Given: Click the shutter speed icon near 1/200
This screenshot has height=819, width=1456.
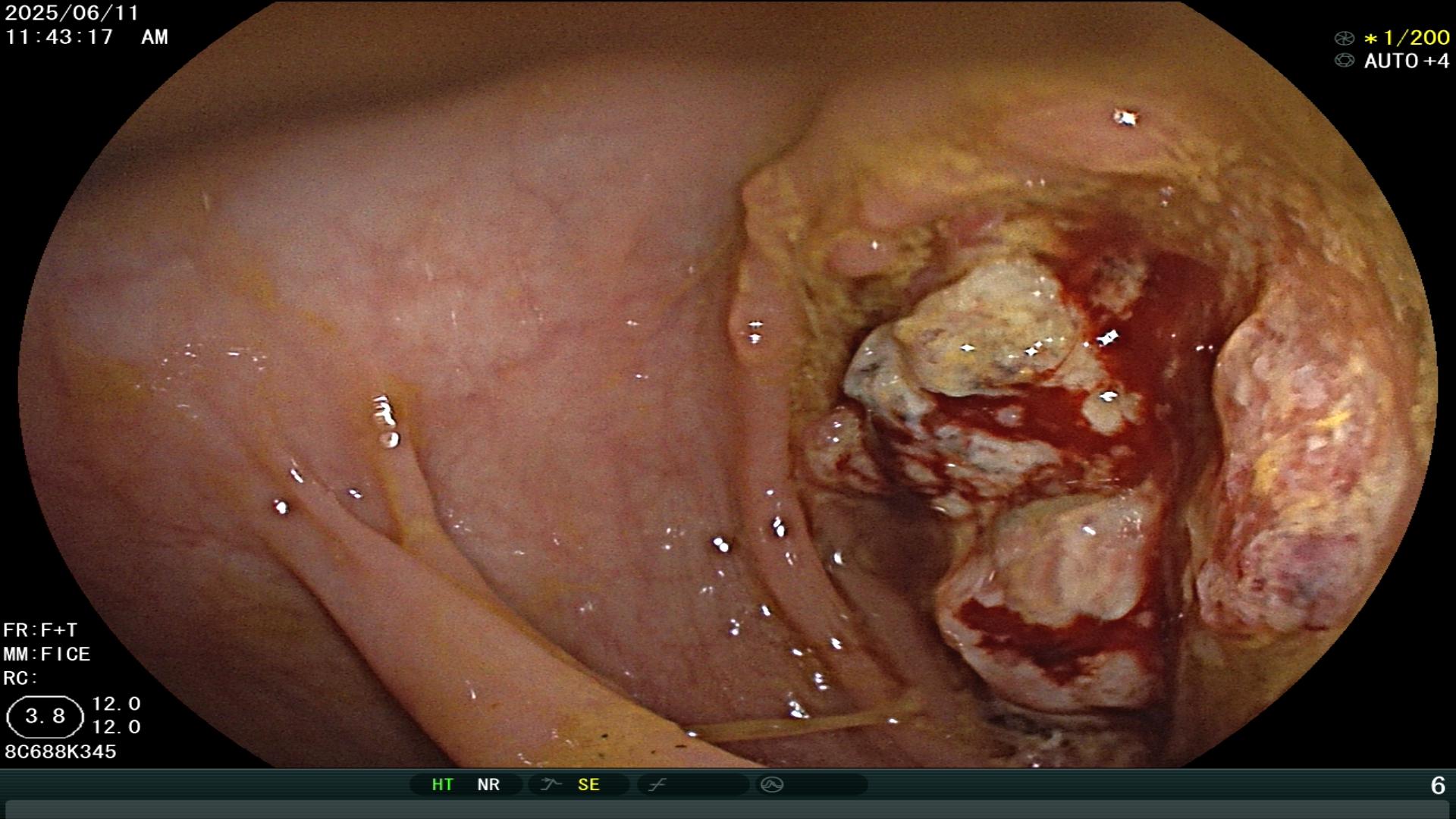Looking at the screenshot, I should coord(1344,38).
